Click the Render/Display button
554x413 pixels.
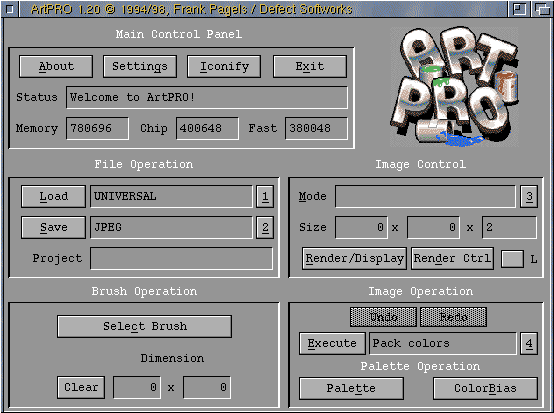tap(354, 259)
